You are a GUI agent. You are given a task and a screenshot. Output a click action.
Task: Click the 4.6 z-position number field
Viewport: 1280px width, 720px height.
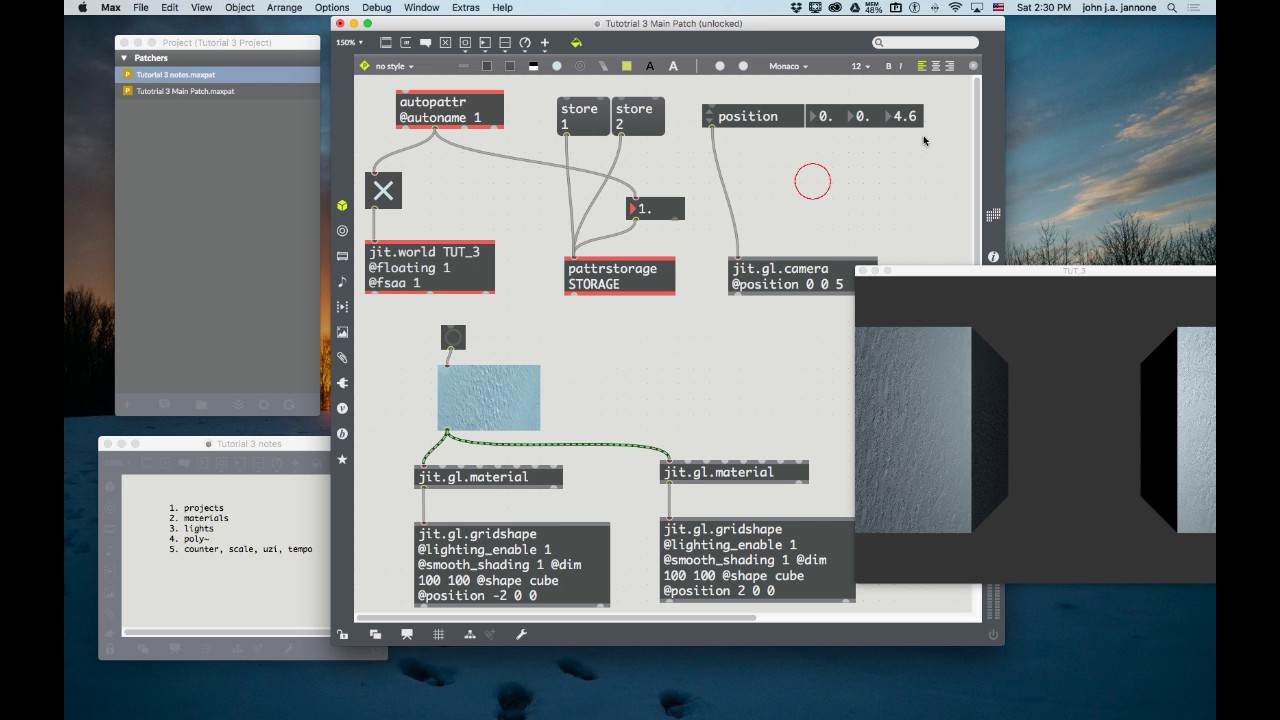pyautogui.click(x=903, y=116)
